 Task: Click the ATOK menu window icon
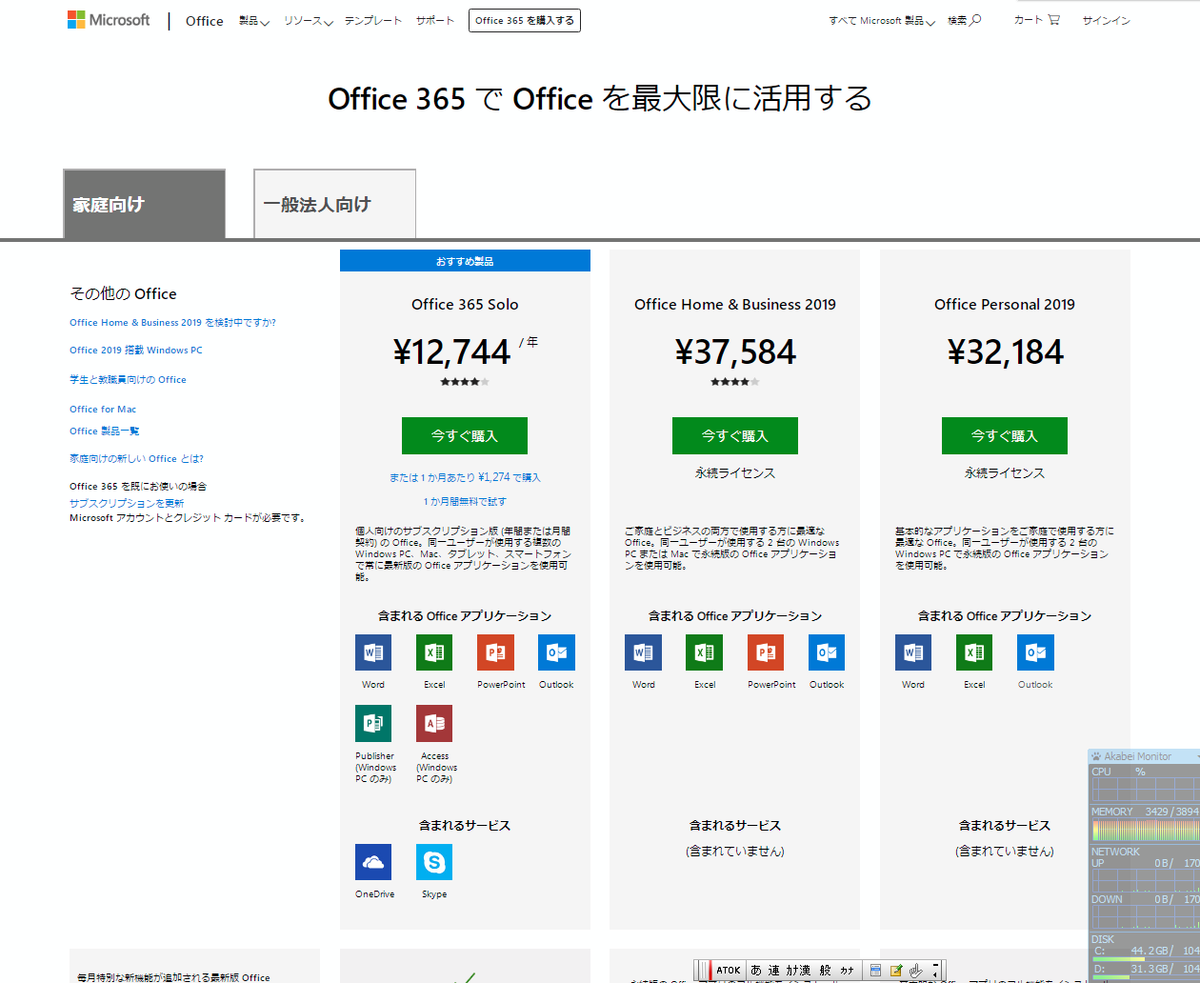point(875,970)
